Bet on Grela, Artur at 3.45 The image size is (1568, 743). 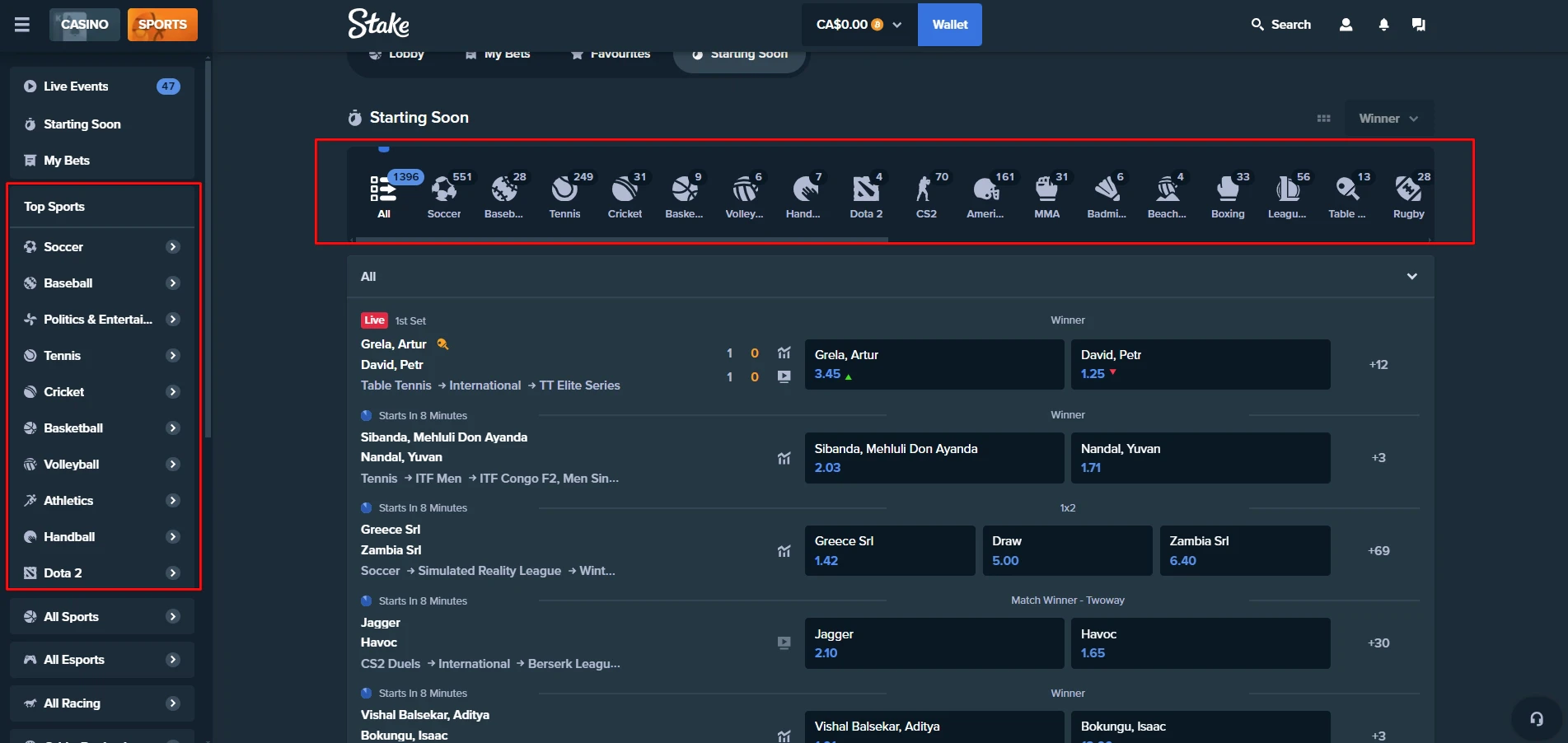[x=934, y=364]
